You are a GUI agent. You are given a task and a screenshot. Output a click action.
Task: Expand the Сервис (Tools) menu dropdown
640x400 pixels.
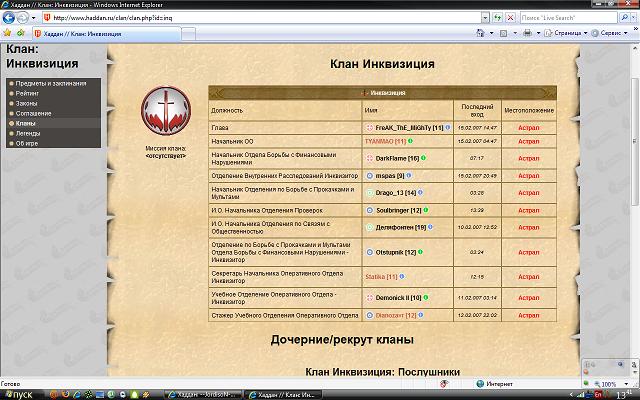click(627, 33)
